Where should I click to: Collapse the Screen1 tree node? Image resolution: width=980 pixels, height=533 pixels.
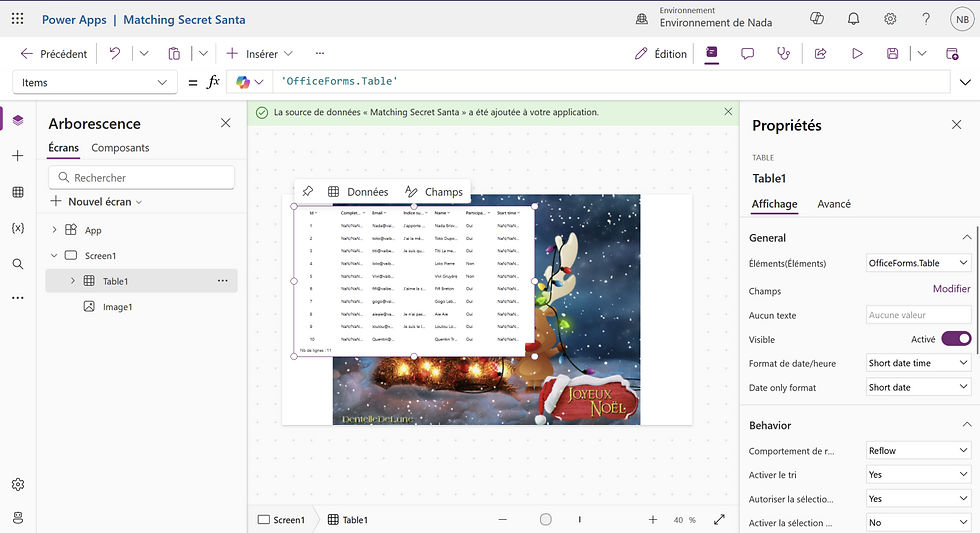pos(54,256)
